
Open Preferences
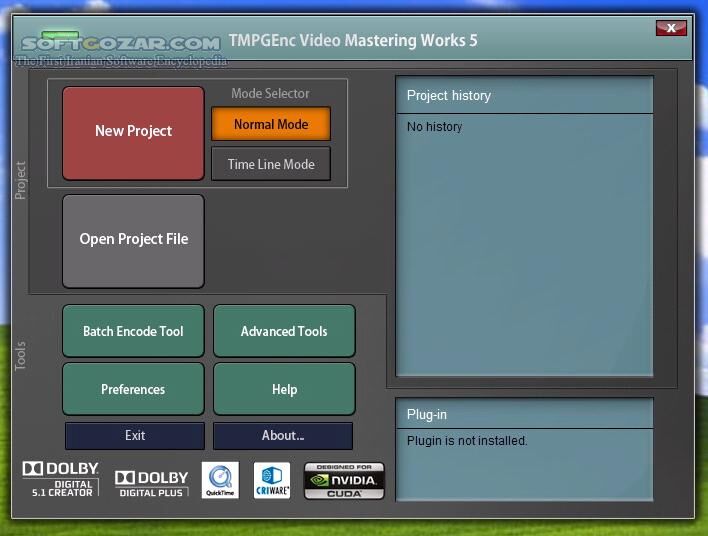click(133, 389)
